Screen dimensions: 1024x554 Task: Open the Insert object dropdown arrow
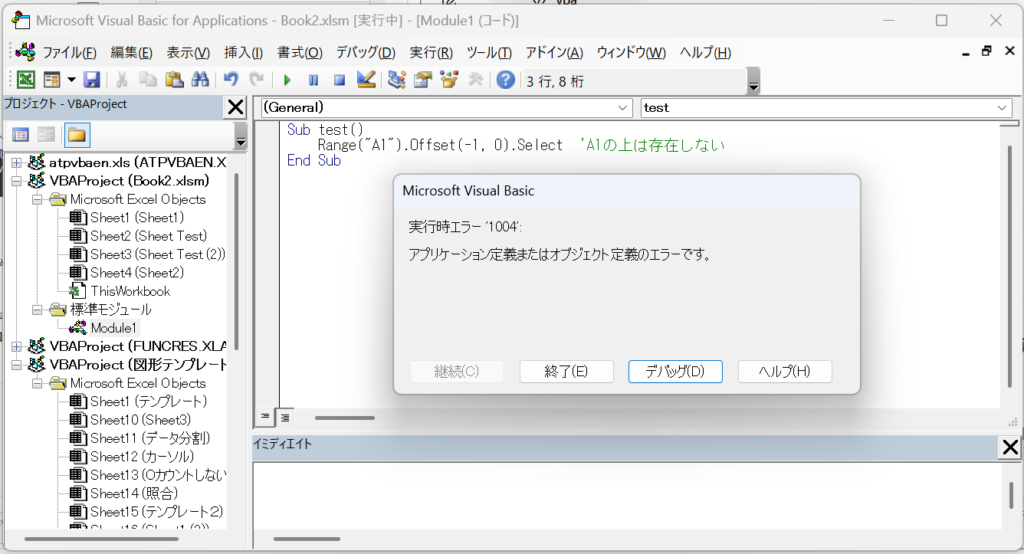click(x=71, y=80)
